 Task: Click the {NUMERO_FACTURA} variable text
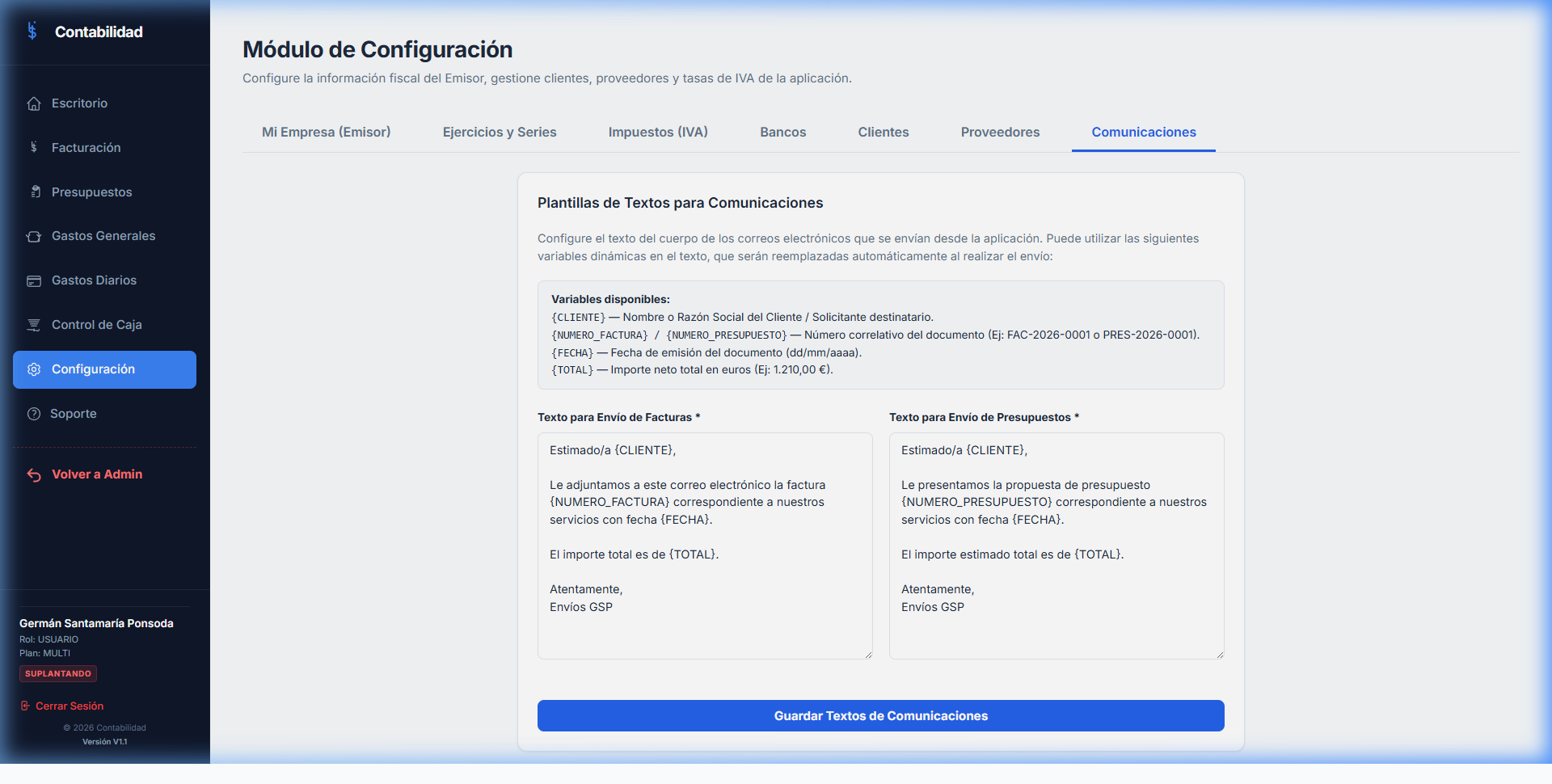click(x=600, y=335)
